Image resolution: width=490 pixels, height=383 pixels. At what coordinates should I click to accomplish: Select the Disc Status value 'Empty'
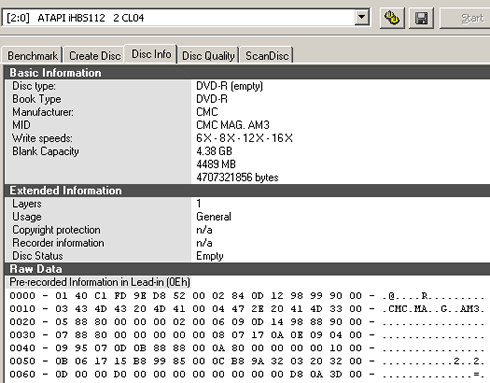(x=210, y=256)
